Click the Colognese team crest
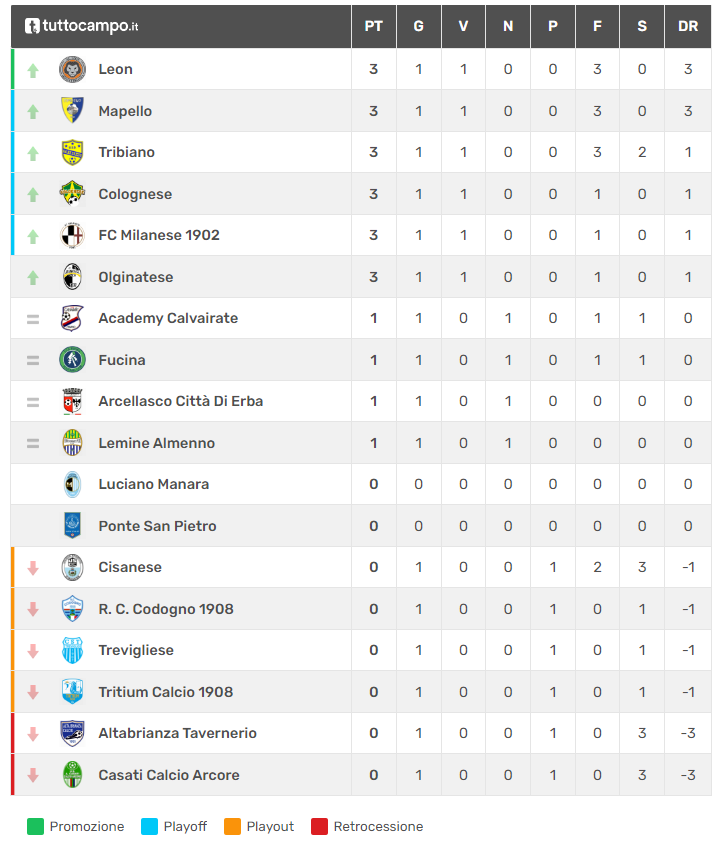 [72, 194]
